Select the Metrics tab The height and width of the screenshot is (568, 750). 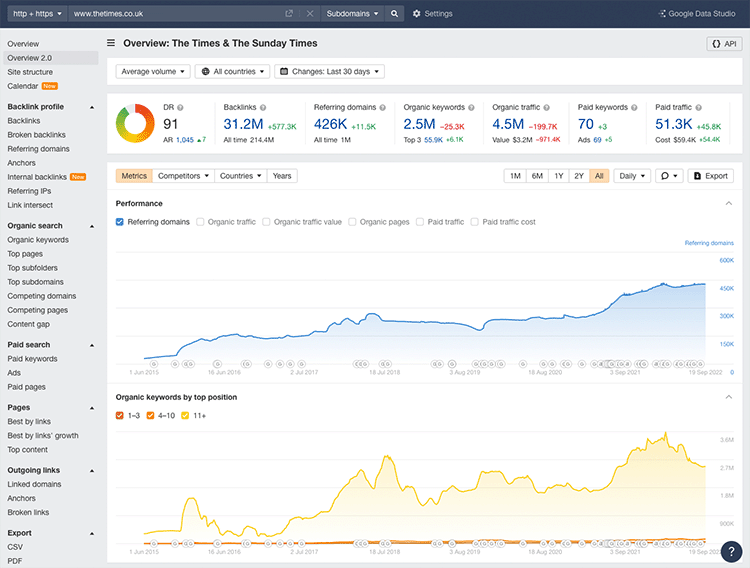click(134, 176)
